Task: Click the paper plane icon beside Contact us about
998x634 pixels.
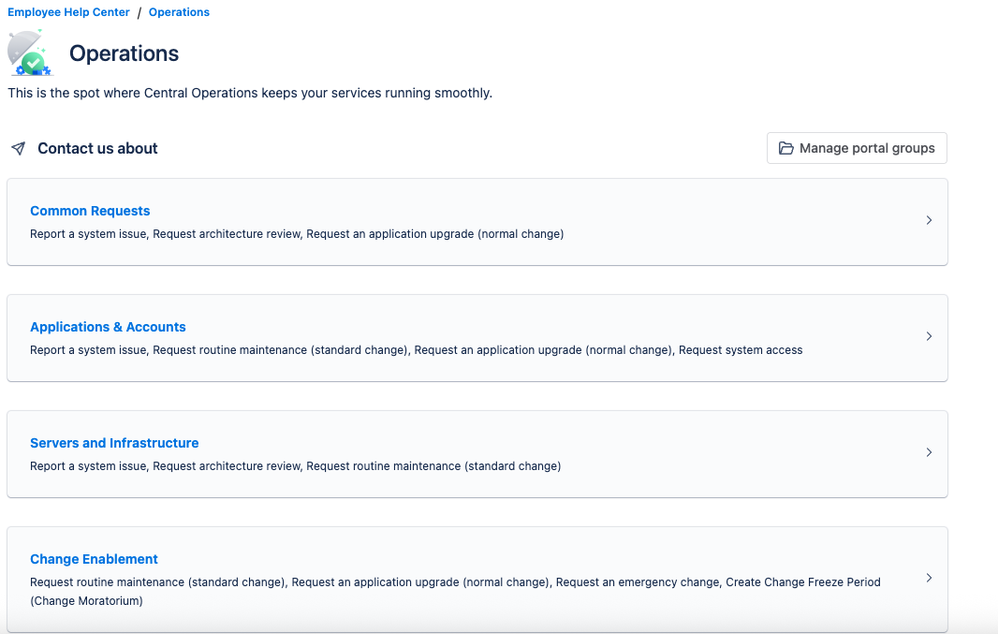Action: coord(18,148)
